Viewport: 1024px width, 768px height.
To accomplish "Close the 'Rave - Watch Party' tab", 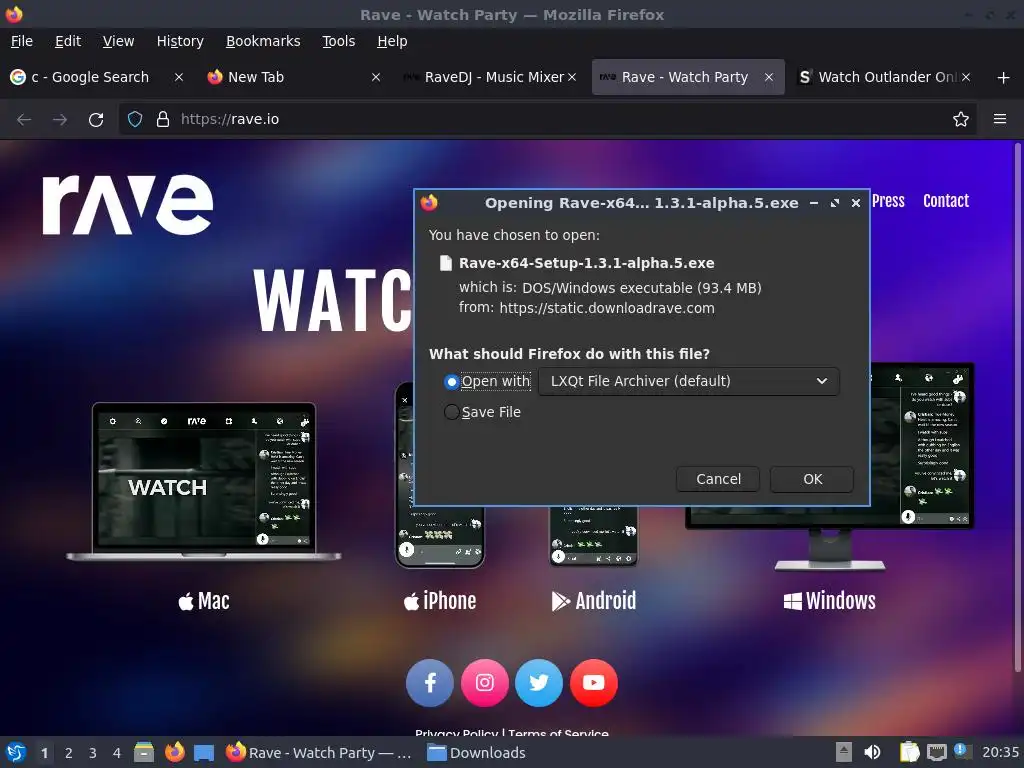I will [x=769, y=77].
